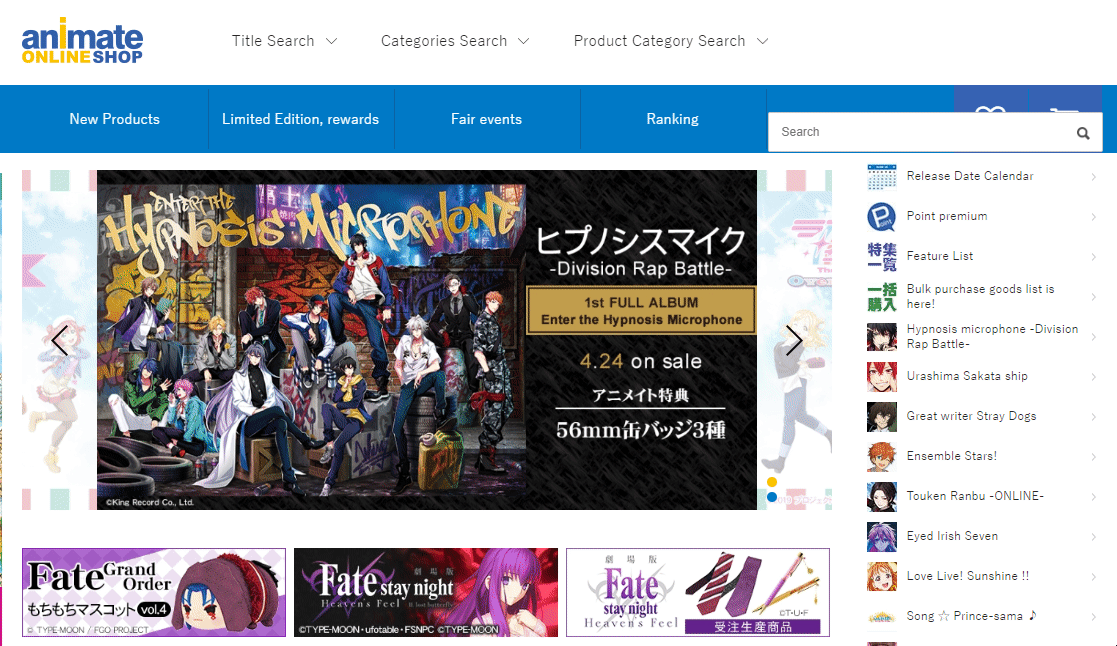Go to the next carousel slide

click(x=794, y=340)
